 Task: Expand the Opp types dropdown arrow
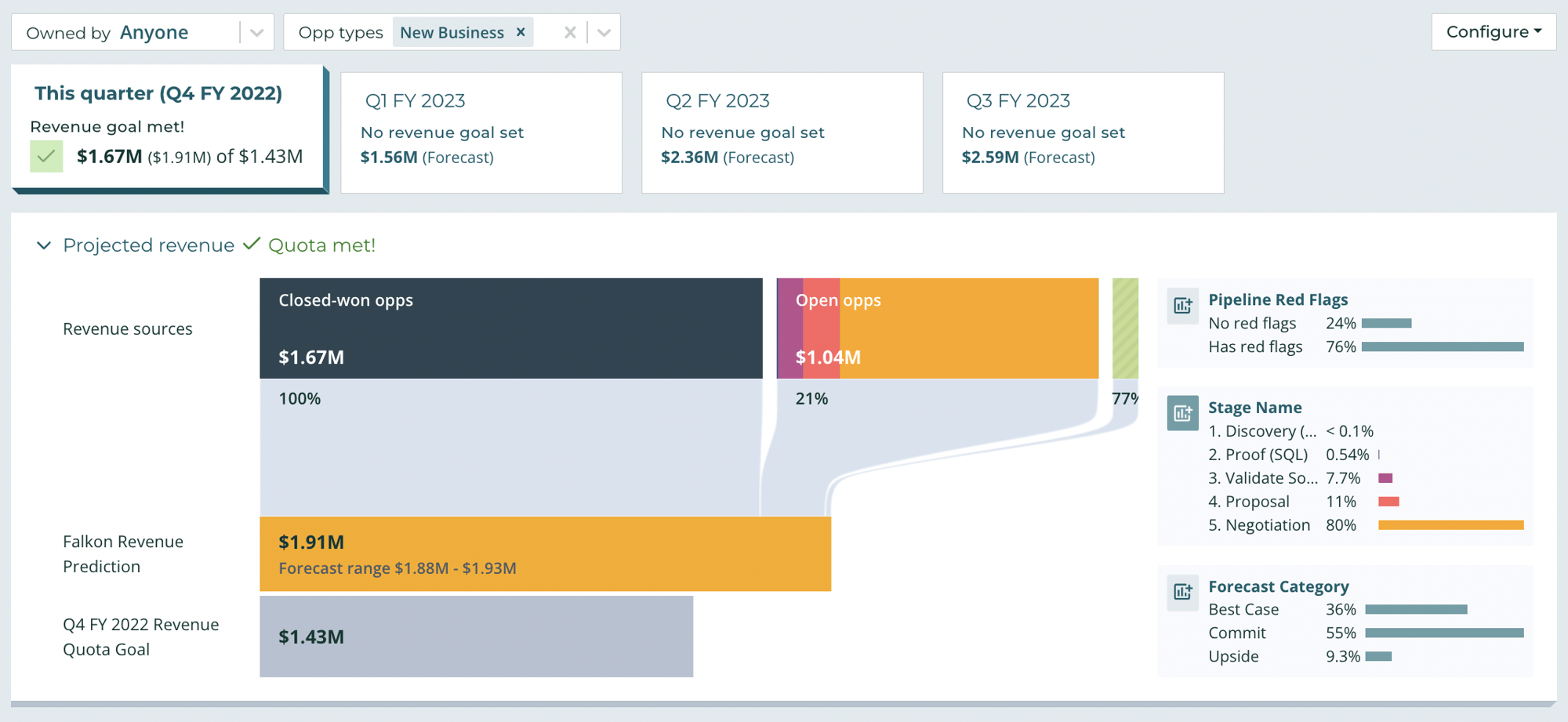604,32
